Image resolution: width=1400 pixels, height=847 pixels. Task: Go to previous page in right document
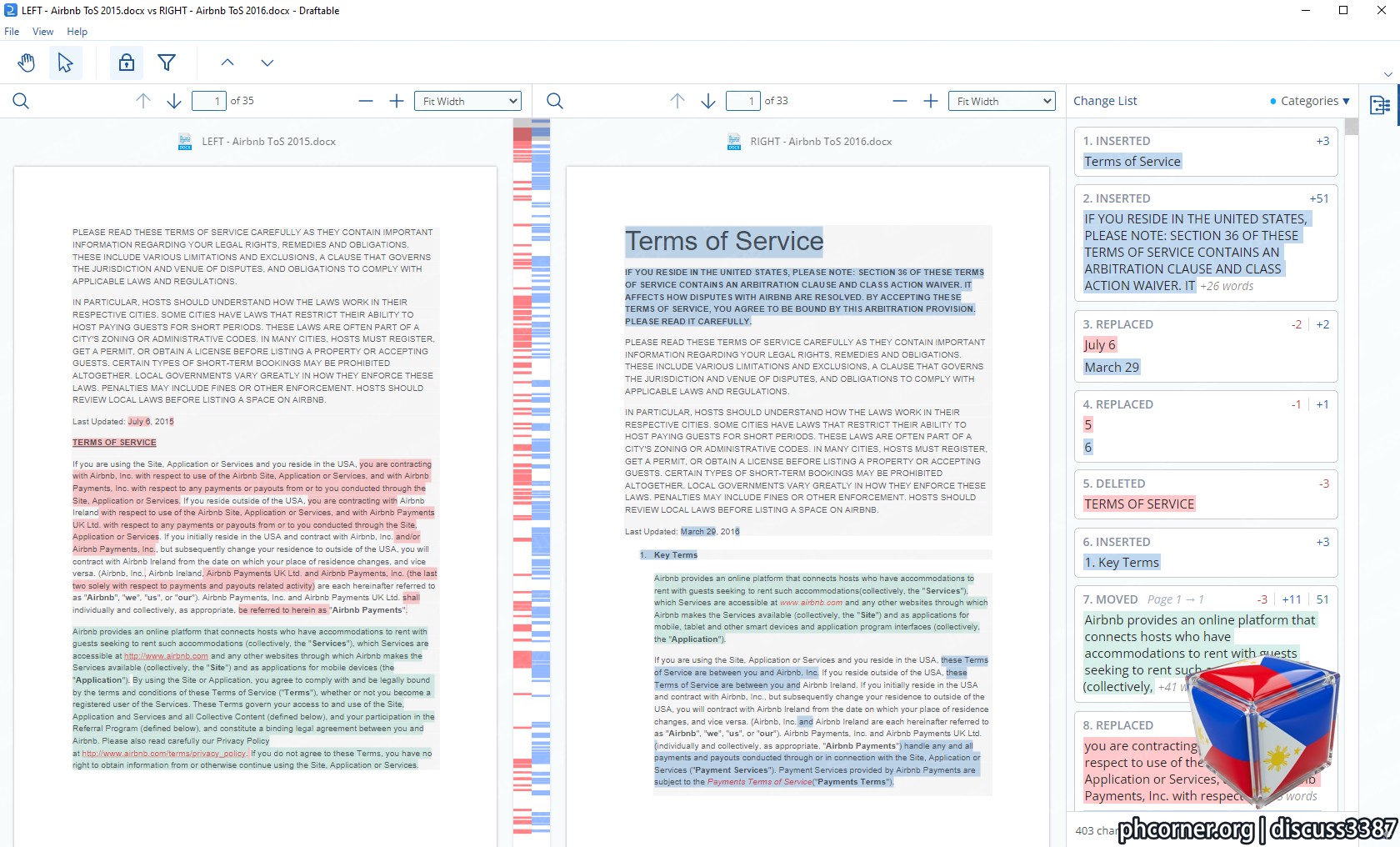click(677, 101)
